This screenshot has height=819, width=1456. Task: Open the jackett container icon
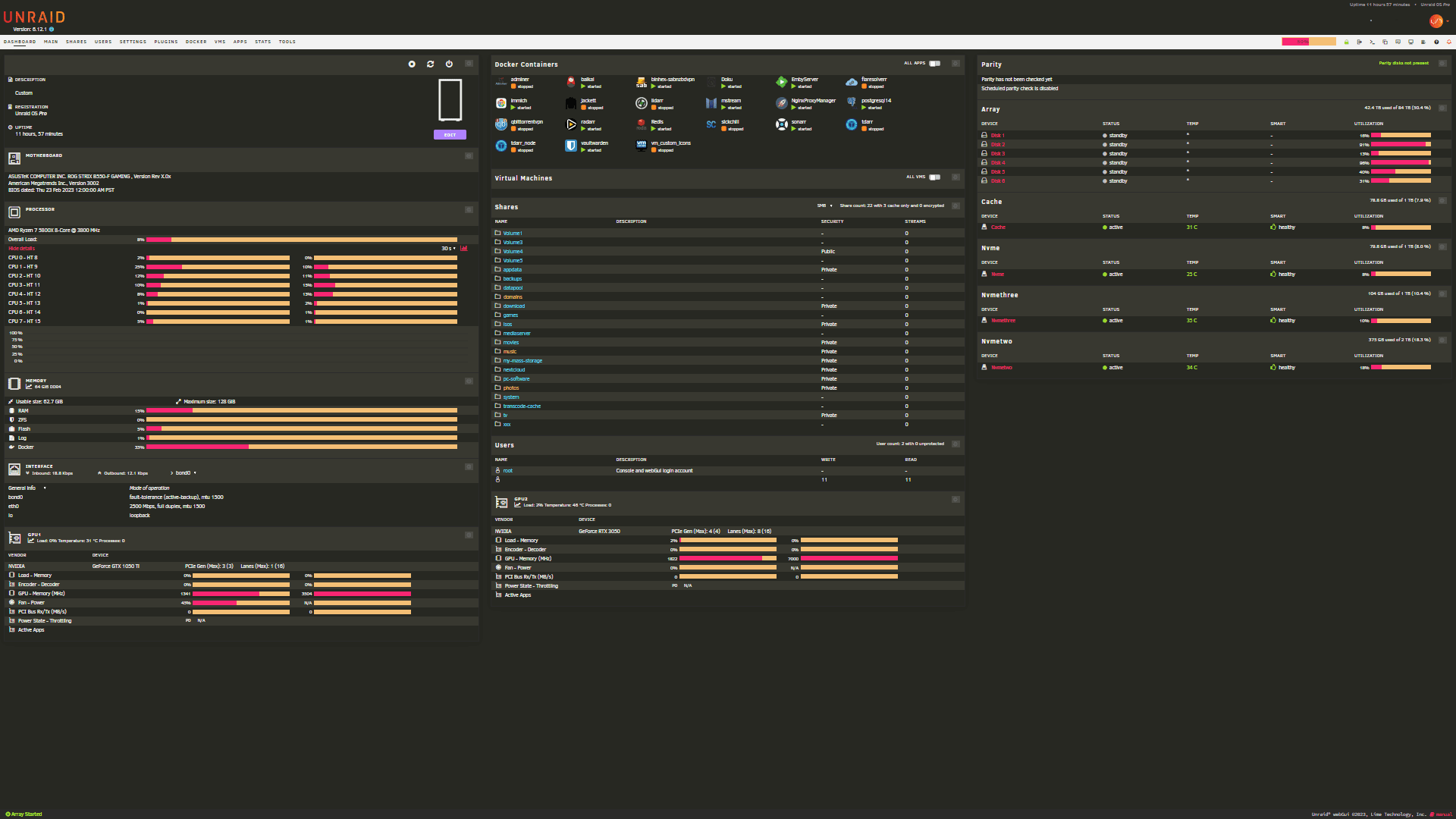[x=571, y=103]
